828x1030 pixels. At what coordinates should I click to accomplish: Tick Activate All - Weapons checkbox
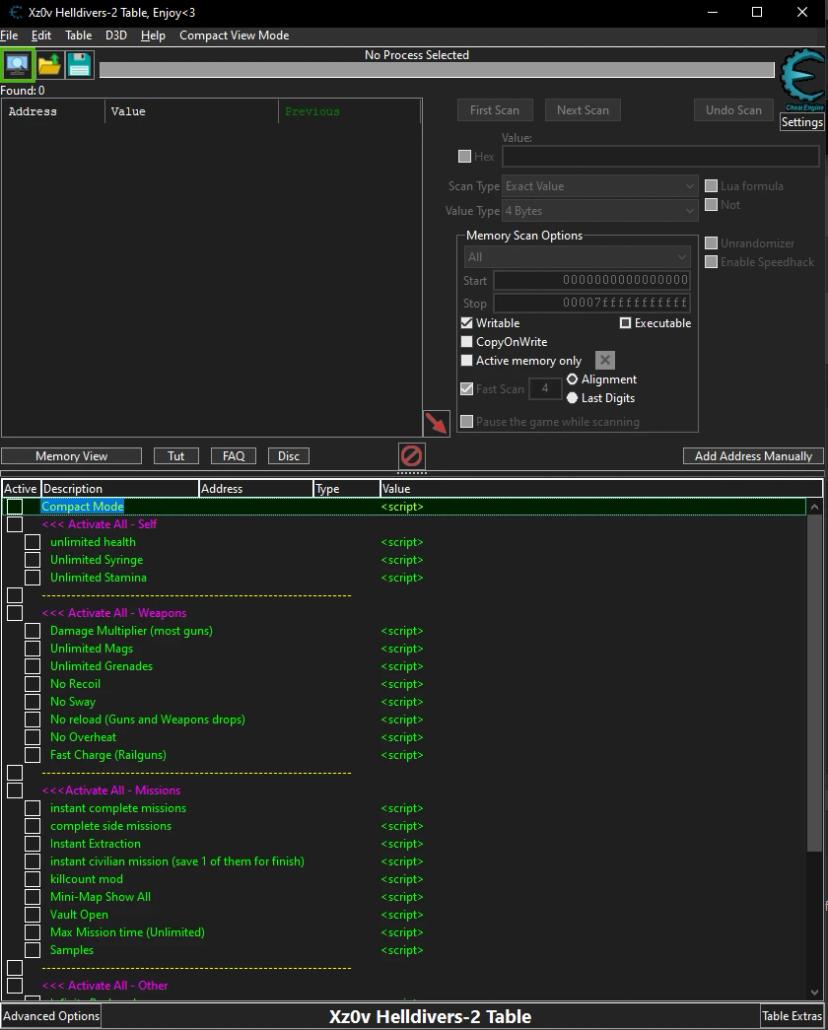[x=14, y=613]
